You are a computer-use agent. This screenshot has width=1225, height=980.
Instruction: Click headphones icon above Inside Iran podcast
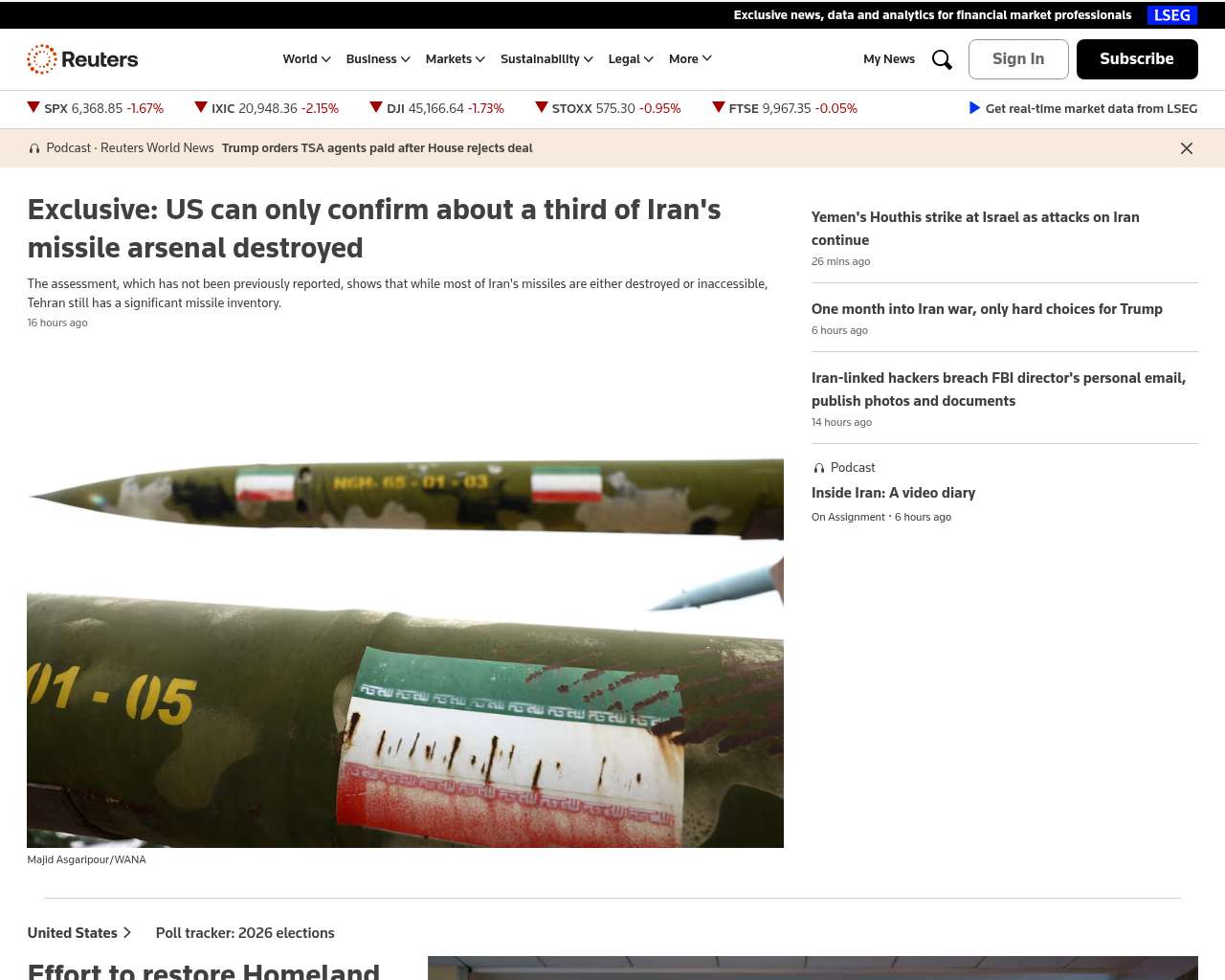pyautogui.click(x=818, y=468)
